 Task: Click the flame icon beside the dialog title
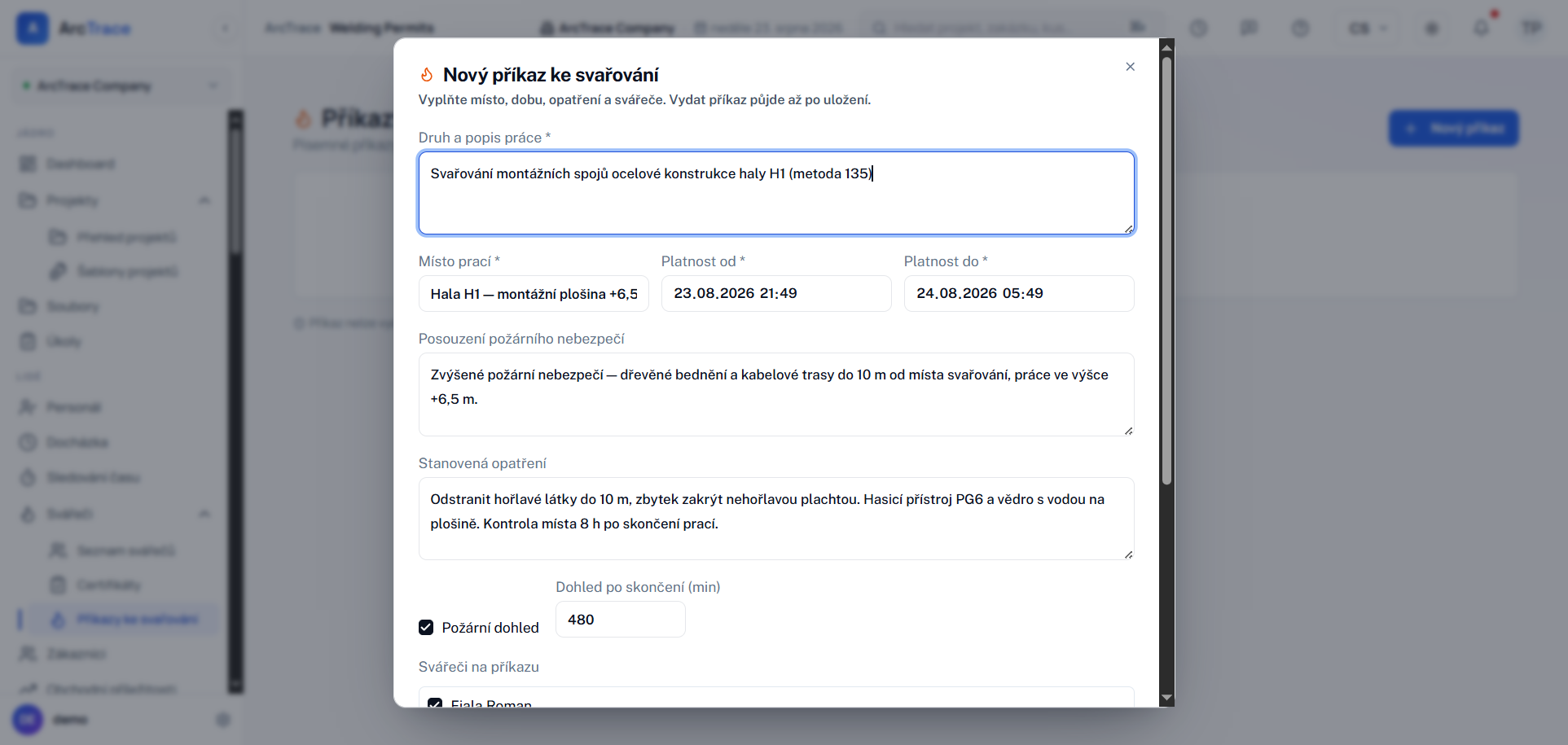(x=426, y=75)
